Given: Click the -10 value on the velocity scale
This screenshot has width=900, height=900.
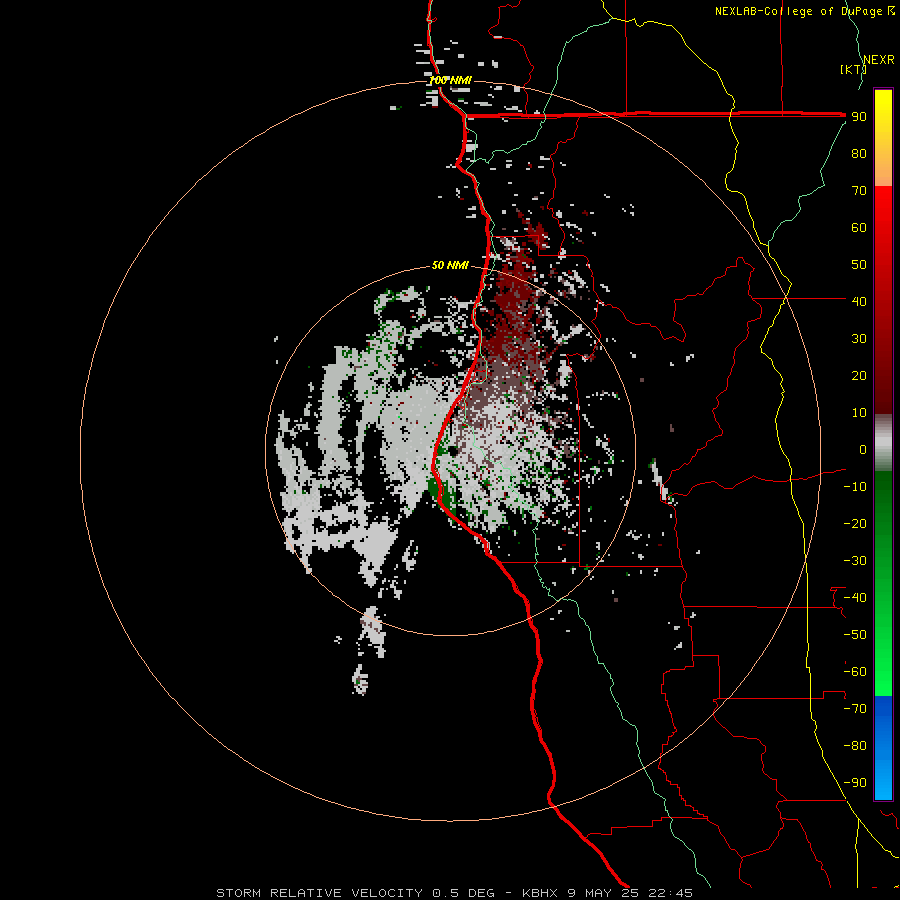Looking at the screenshot, I should (855, 487).
